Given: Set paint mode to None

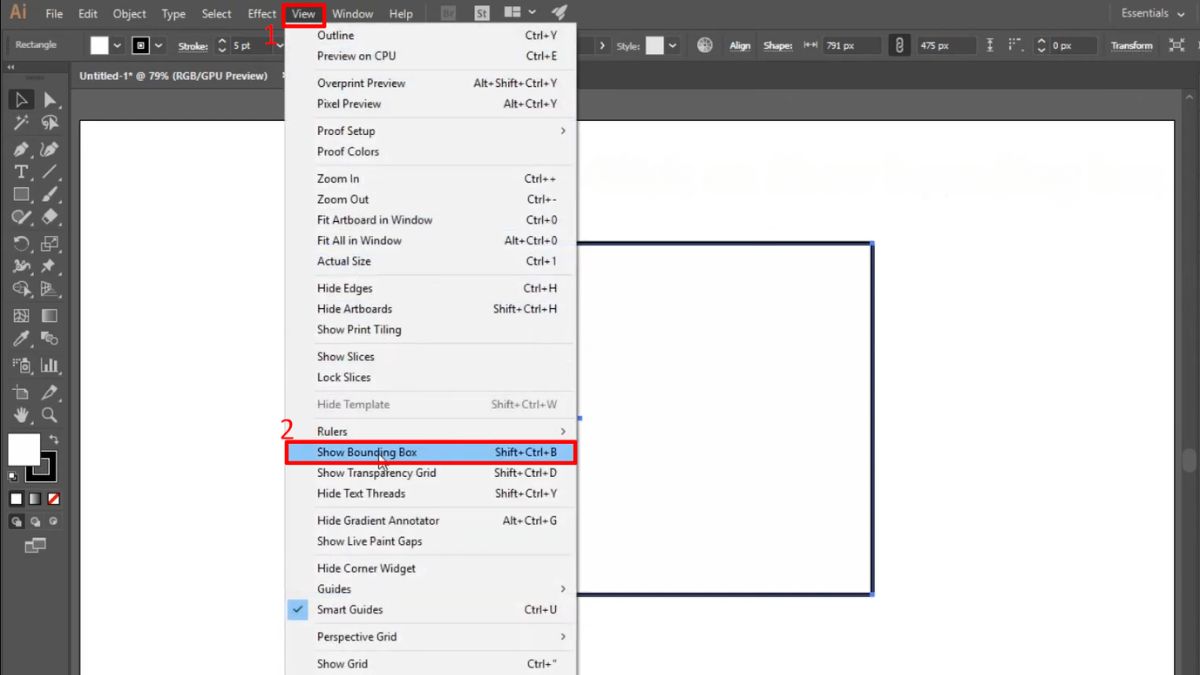Looking at the screenshot, I should coord(54,498).
